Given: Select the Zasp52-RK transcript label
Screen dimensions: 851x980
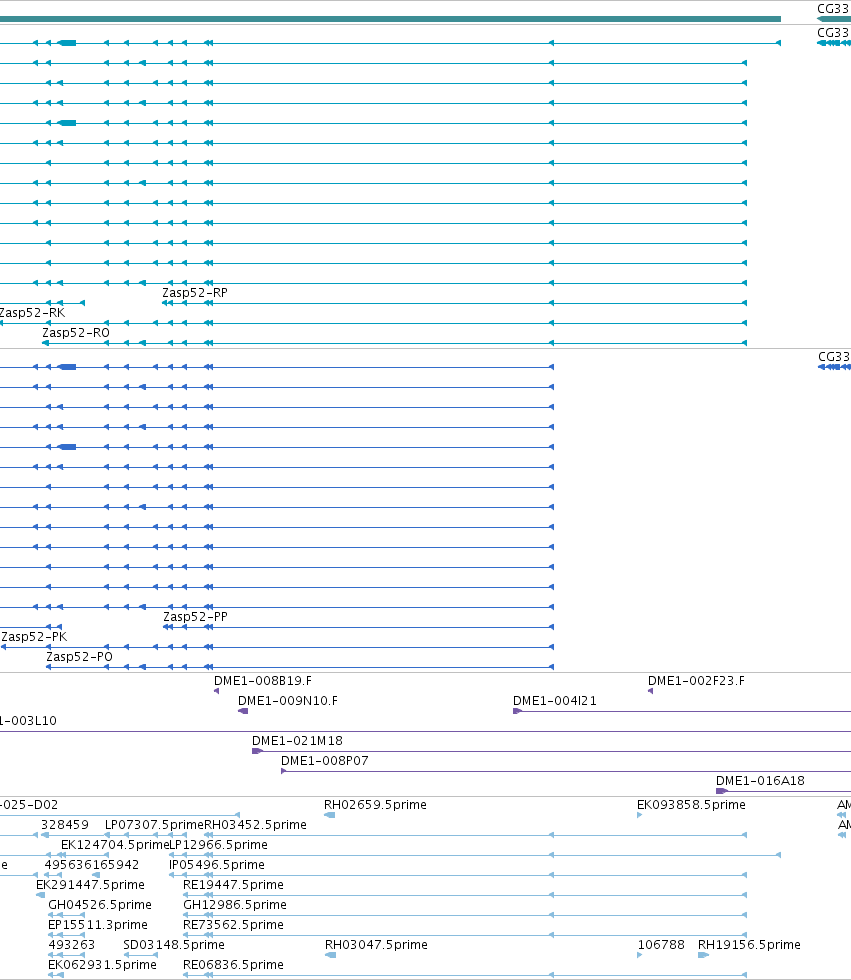Looking at the screenshot, I should (x=32, y=312).
